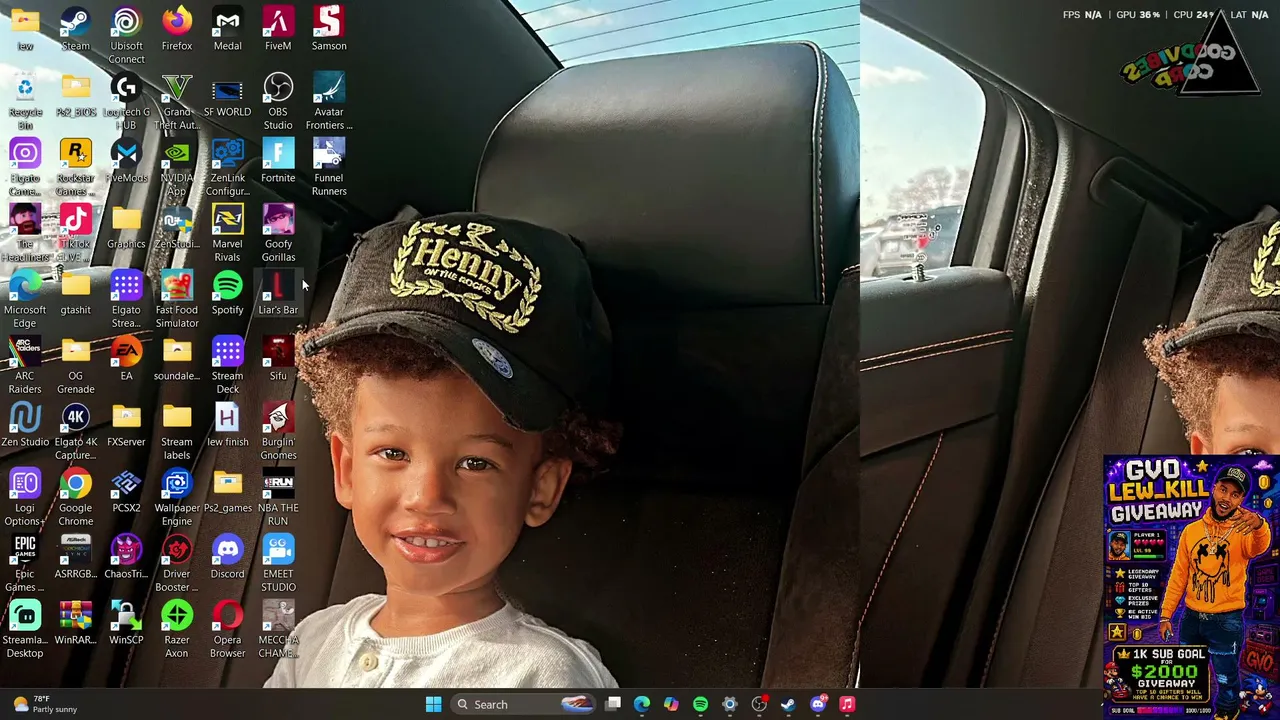Open the Stream Deck desktop shortcut
This screenshot has height=720, width=1280.
[x=227, y=365]
